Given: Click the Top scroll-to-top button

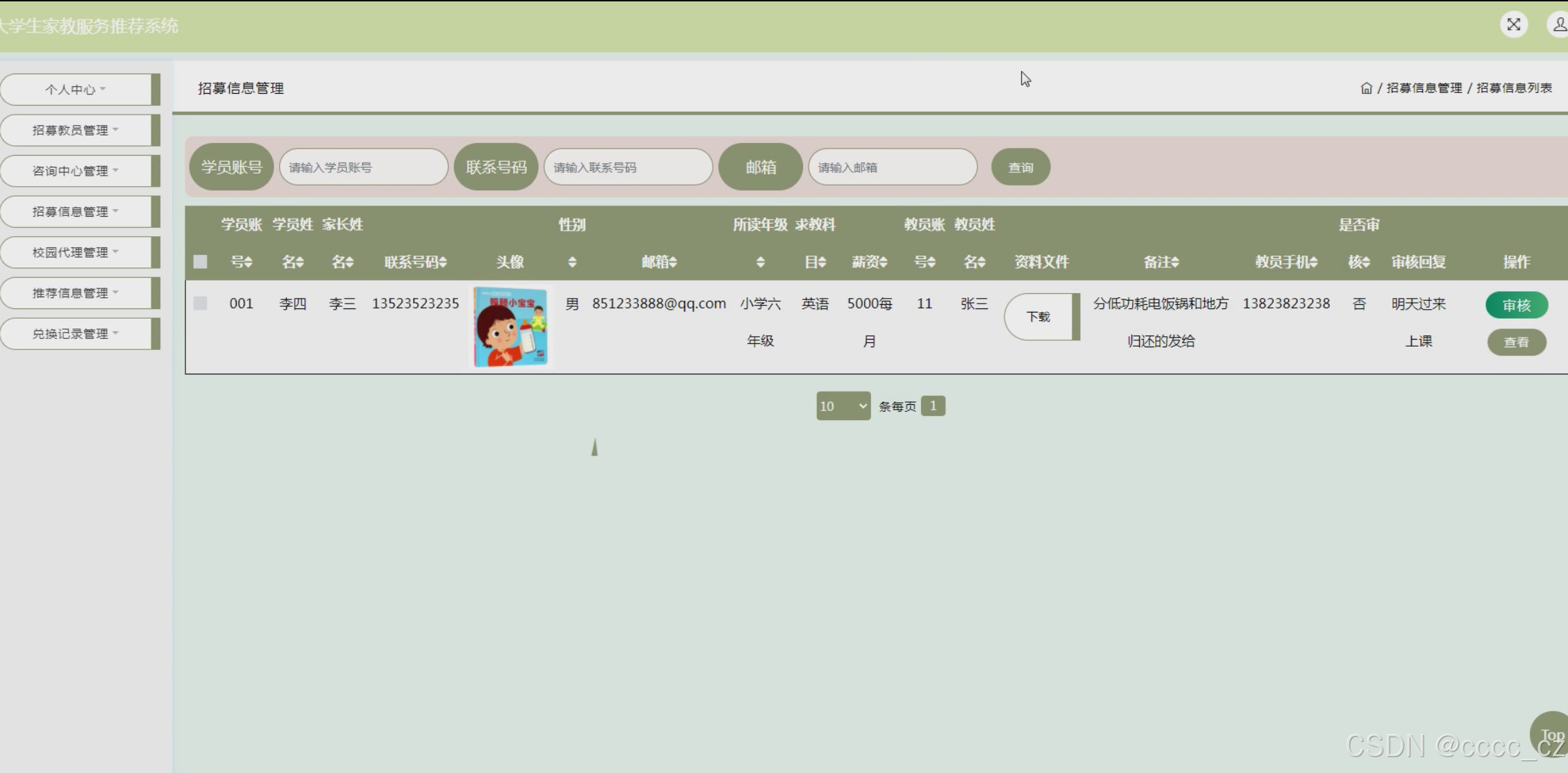Looking at the screenshot, I should tap(1551, 735).
